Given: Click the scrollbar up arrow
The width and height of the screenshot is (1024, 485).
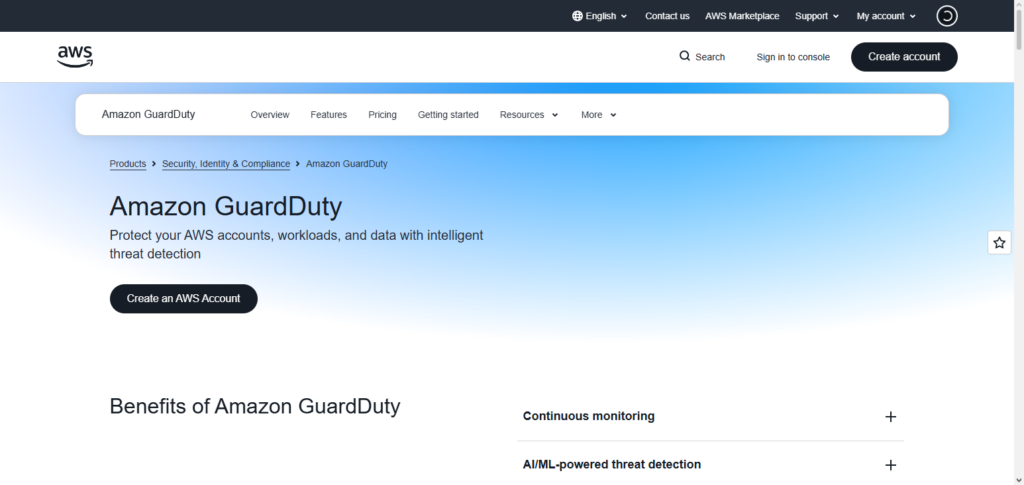Looking at the screenshot, I should click(x=1018, y=4).
